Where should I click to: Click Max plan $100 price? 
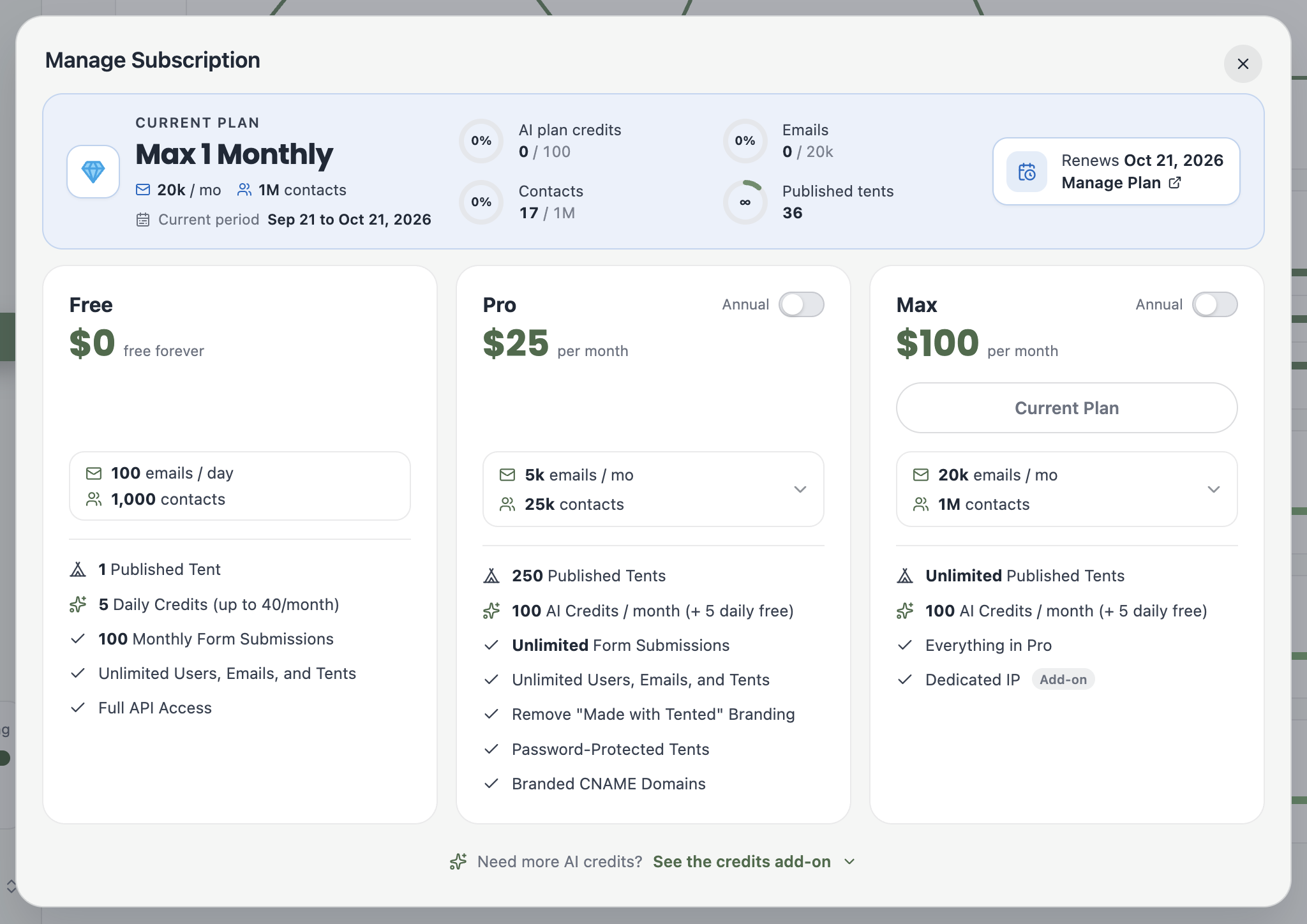point(937,343)
